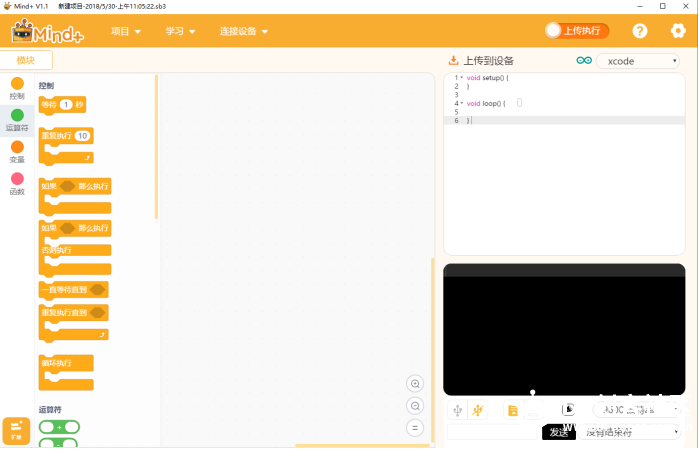Pick the 重复执行直到 block
This screenshot has width=698, height=449.
pos(73,324)
